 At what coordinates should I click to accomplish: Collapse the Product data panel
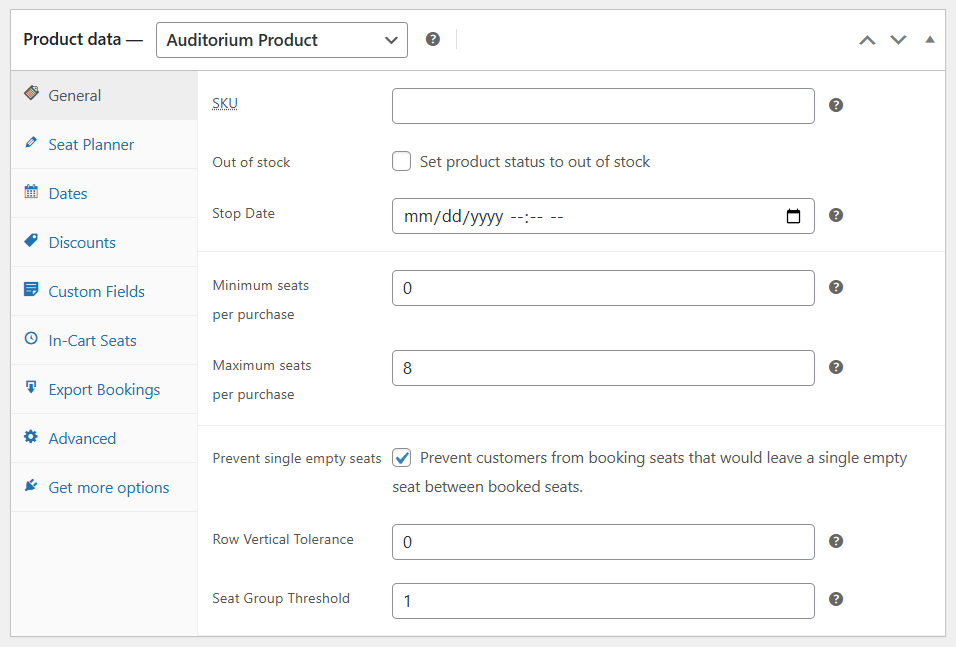click(930, 40)
